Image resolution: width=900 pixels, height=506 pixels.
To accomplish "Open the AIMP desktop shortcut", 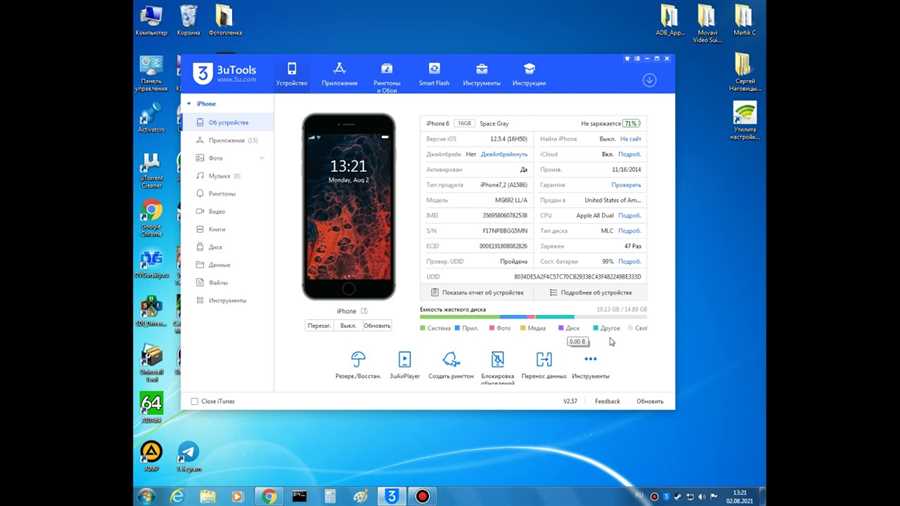I will pyautogui.click(x=151, y=457).
